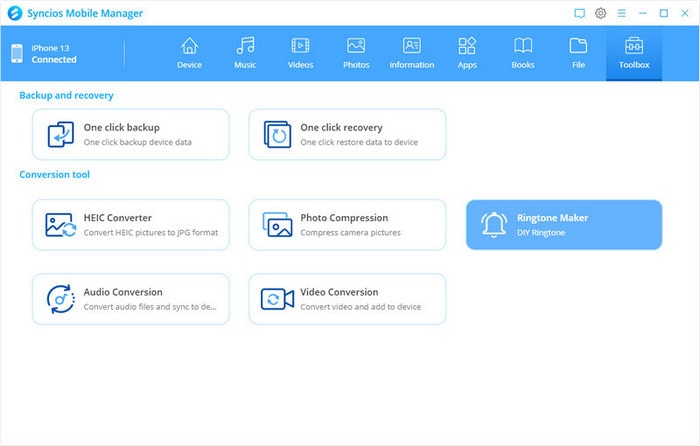Open the Books tab
The width and height of the screenshot is (700, 446).
pos(523,54)
